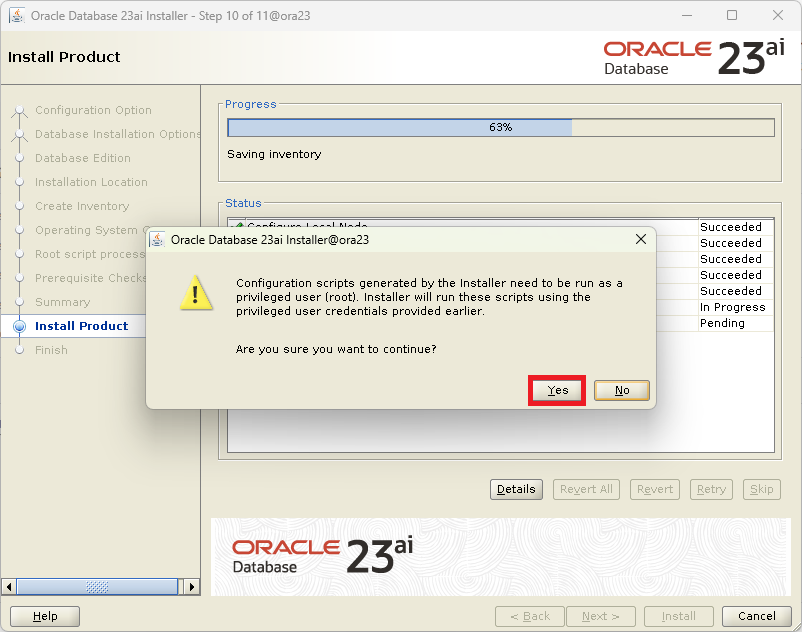802x632 pixels.
Task: Minimize the installer window
Action: point(686,15)
